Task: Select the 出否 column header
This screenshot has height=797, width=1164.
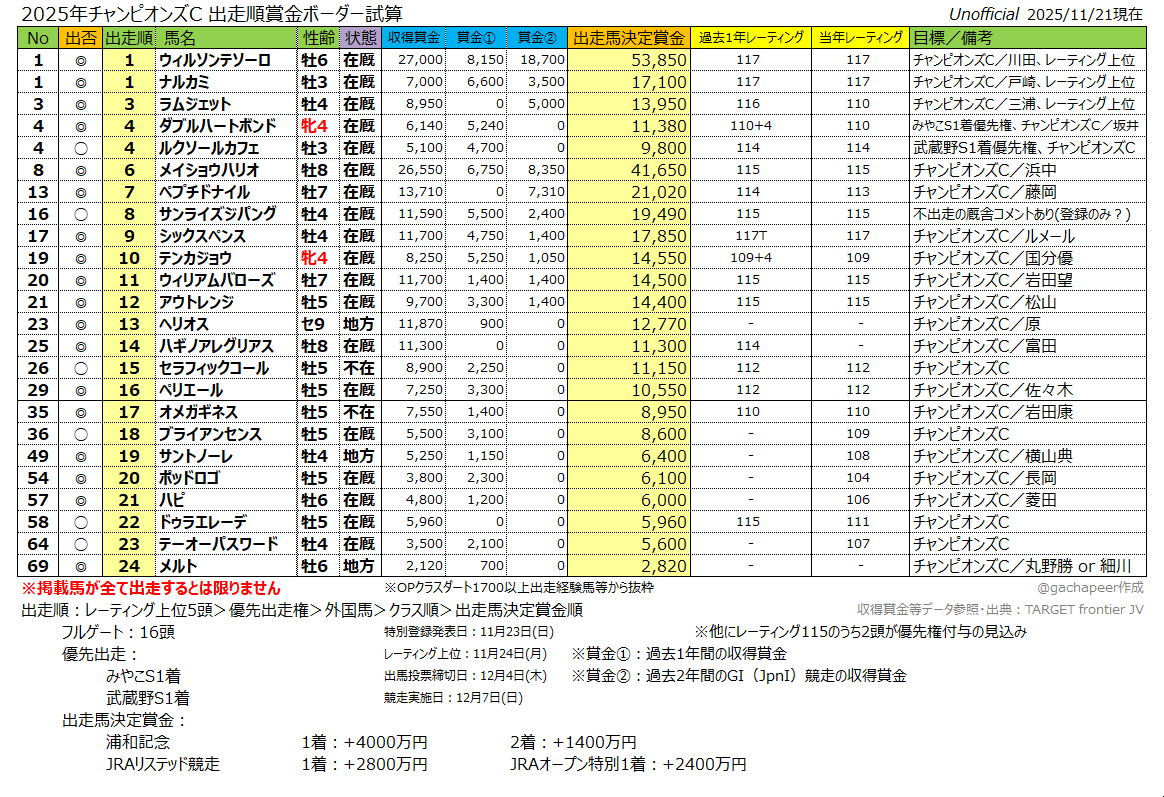Action: coord(80,38)
